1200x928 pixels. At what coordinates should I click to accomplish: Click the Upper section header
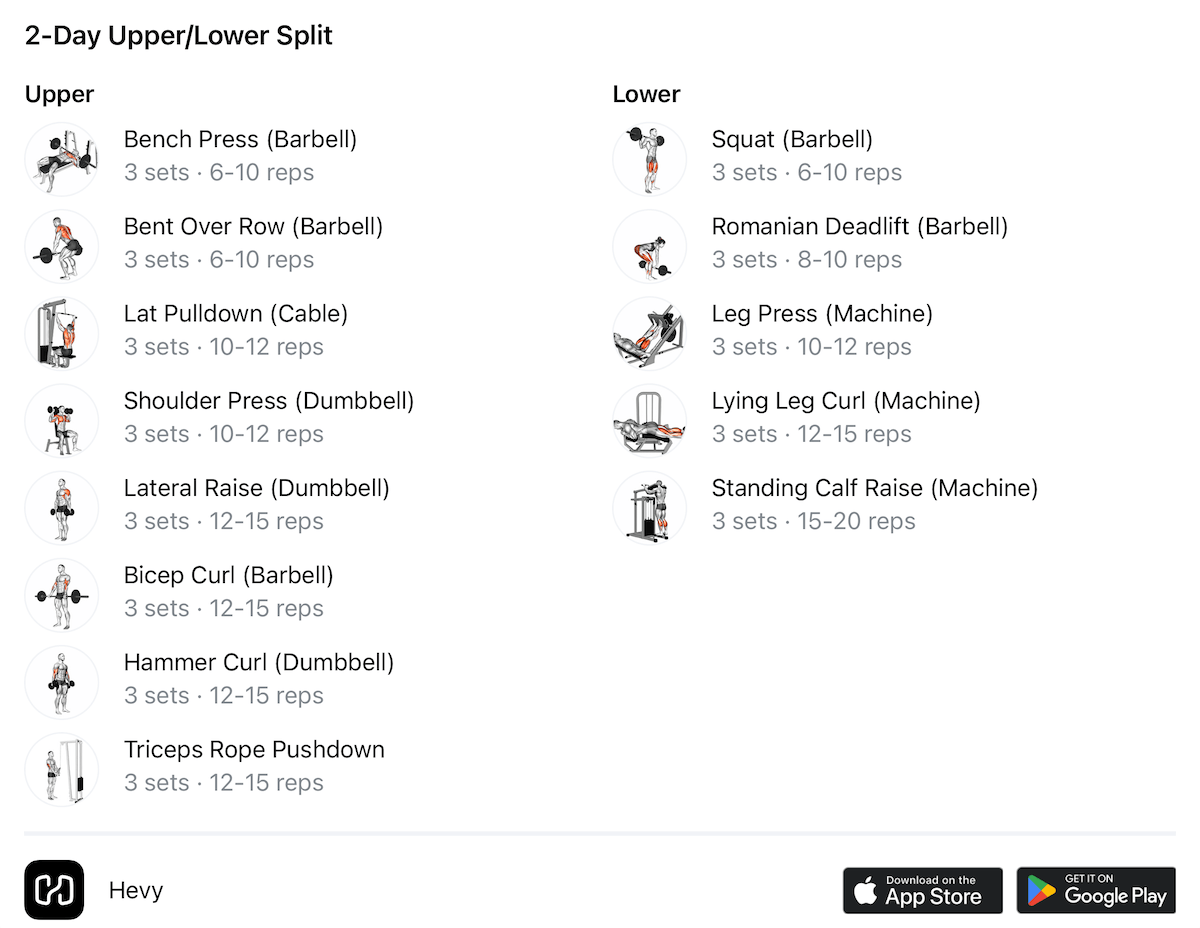coord(59,94)
